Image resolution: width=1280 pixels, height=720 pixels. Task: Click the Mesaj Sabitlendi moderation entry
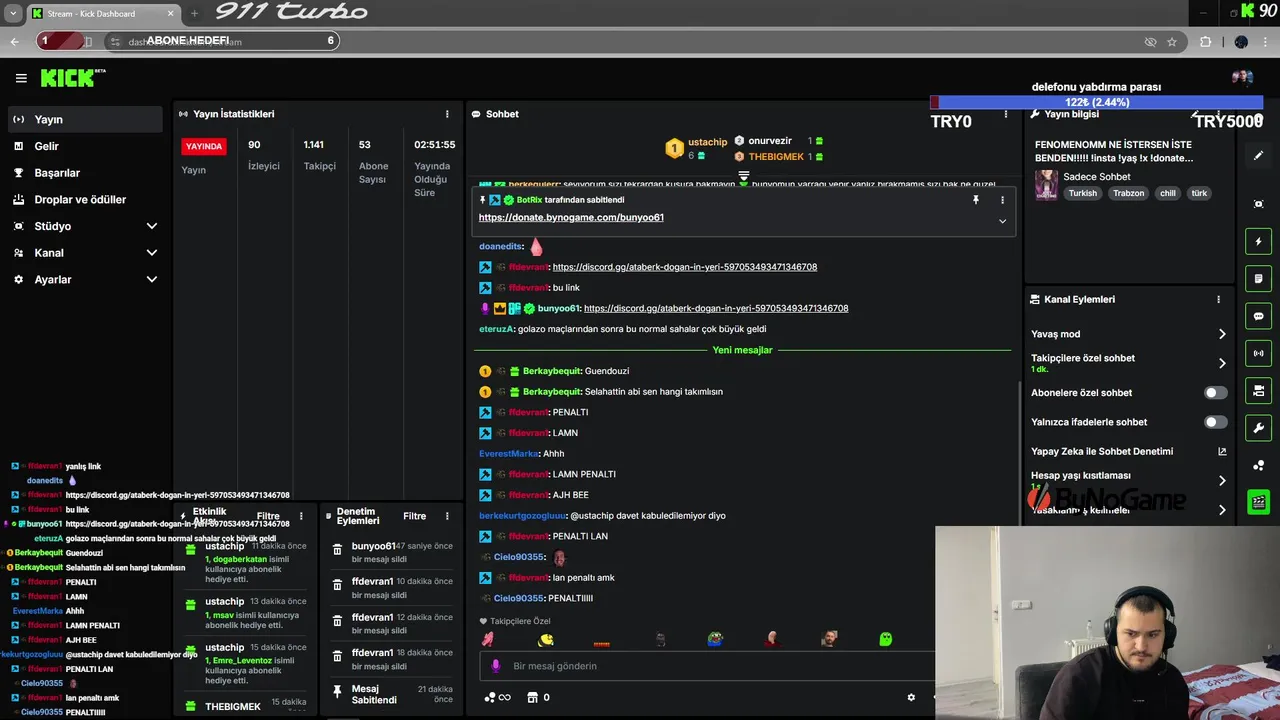[x=392, y=693]
